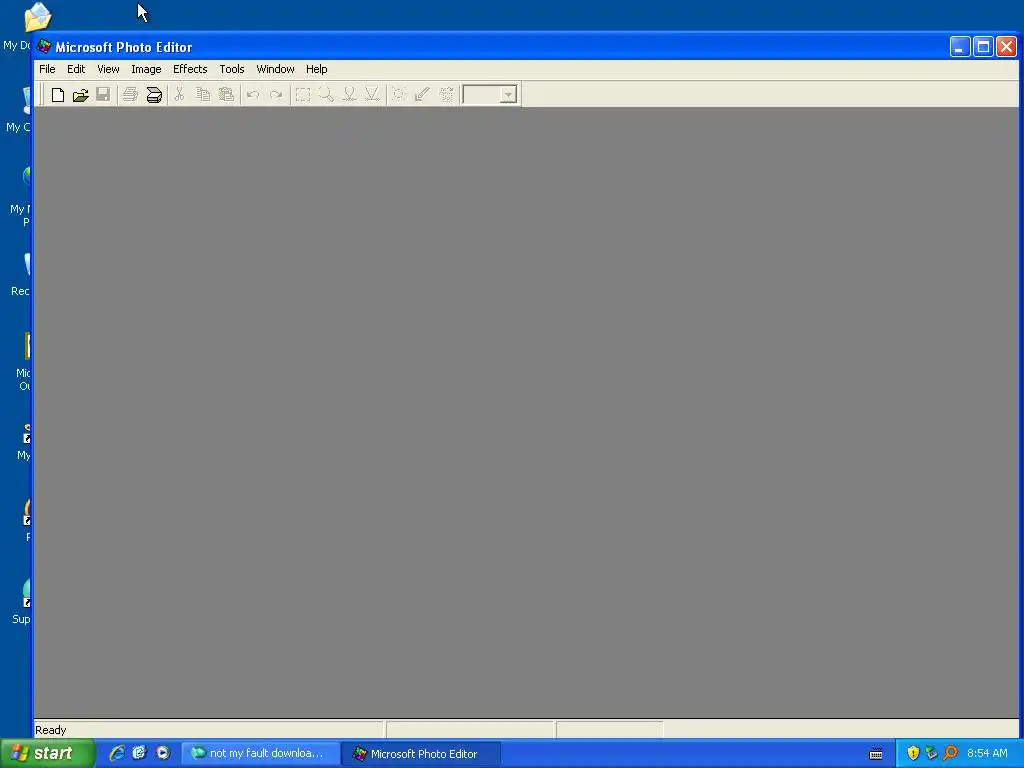Open the Image menu

click(146, 69)
